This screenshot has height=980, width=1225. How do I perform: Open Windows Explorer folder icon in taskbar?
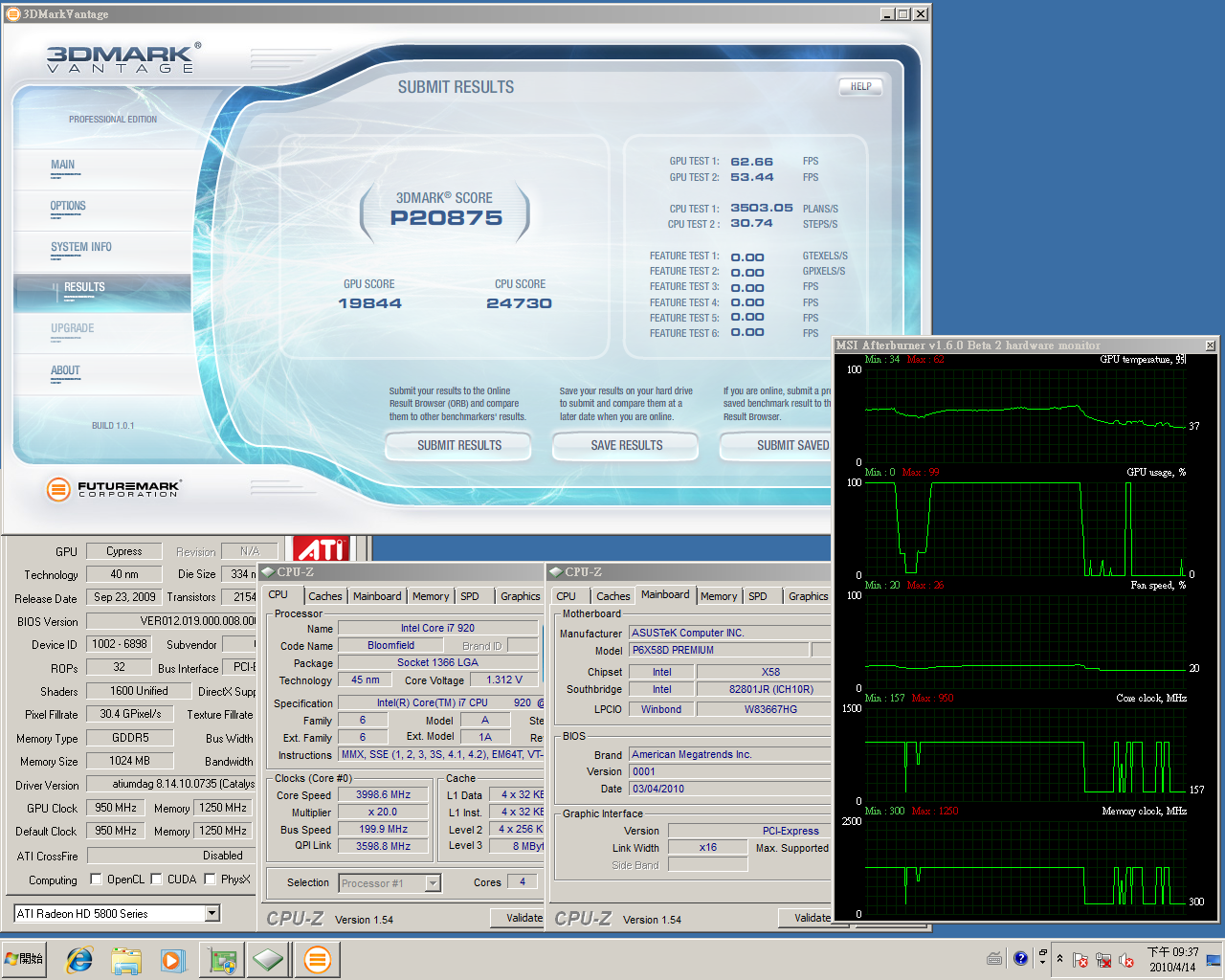(x=126, y=959)
